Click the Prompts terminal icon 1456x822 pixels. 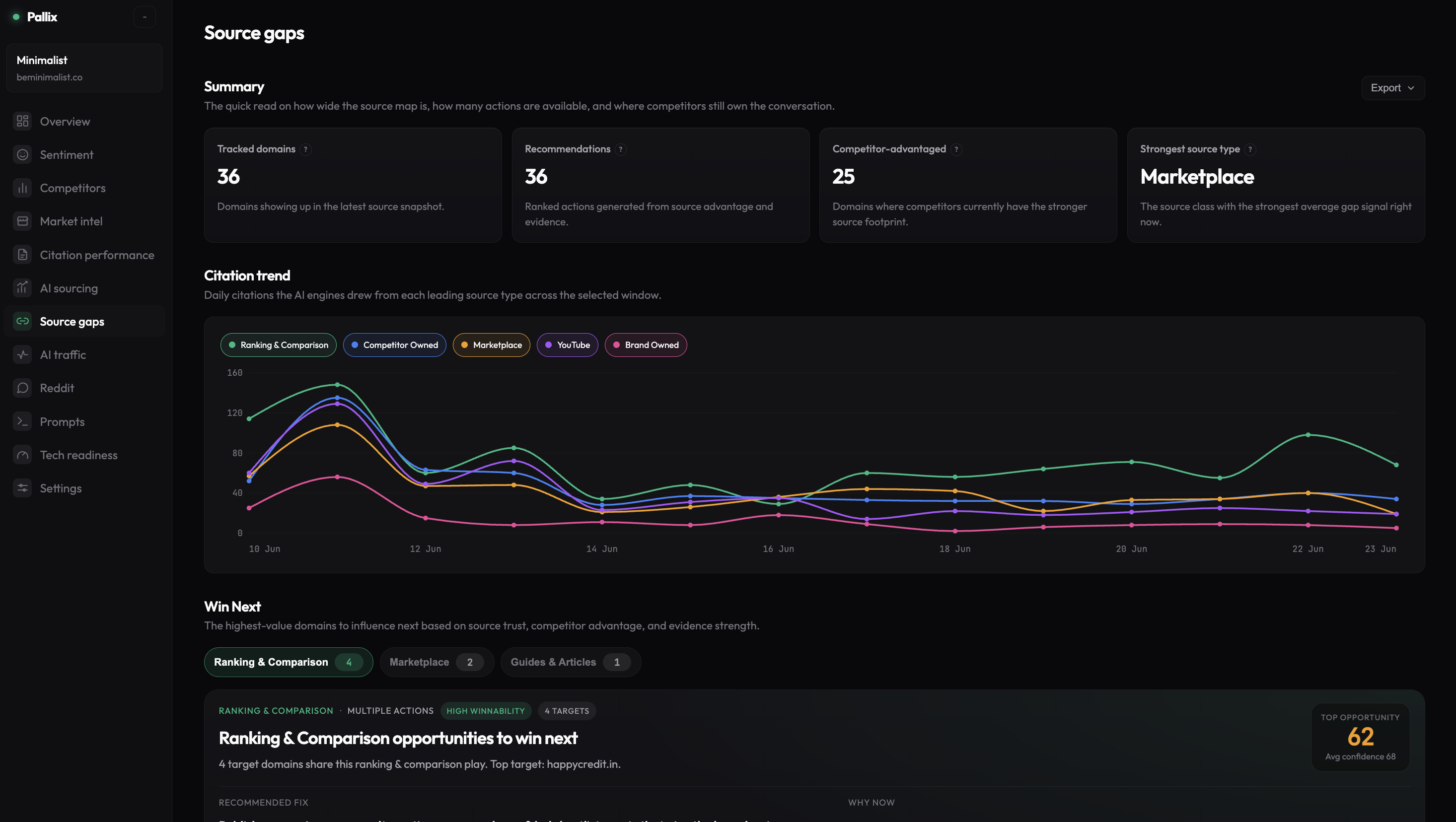(x=23, y=421)
